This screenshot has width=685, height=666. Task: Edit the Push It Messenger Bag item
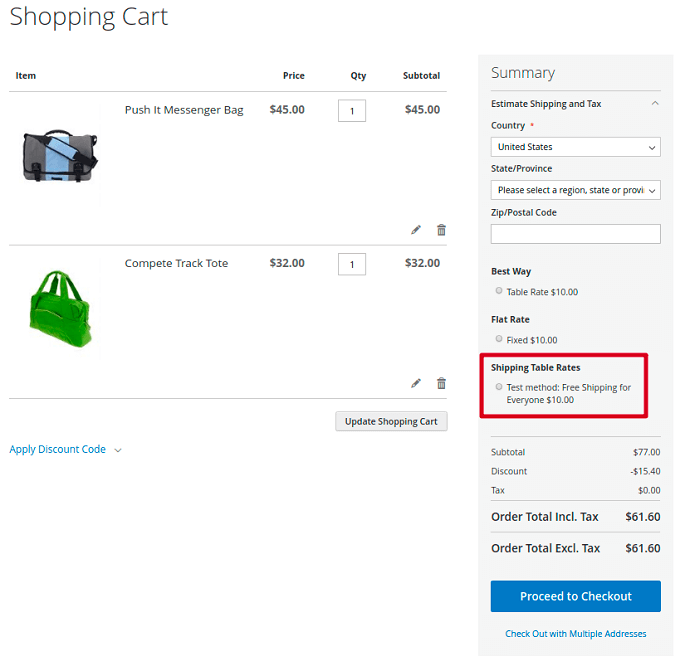(x=416, y=230)
